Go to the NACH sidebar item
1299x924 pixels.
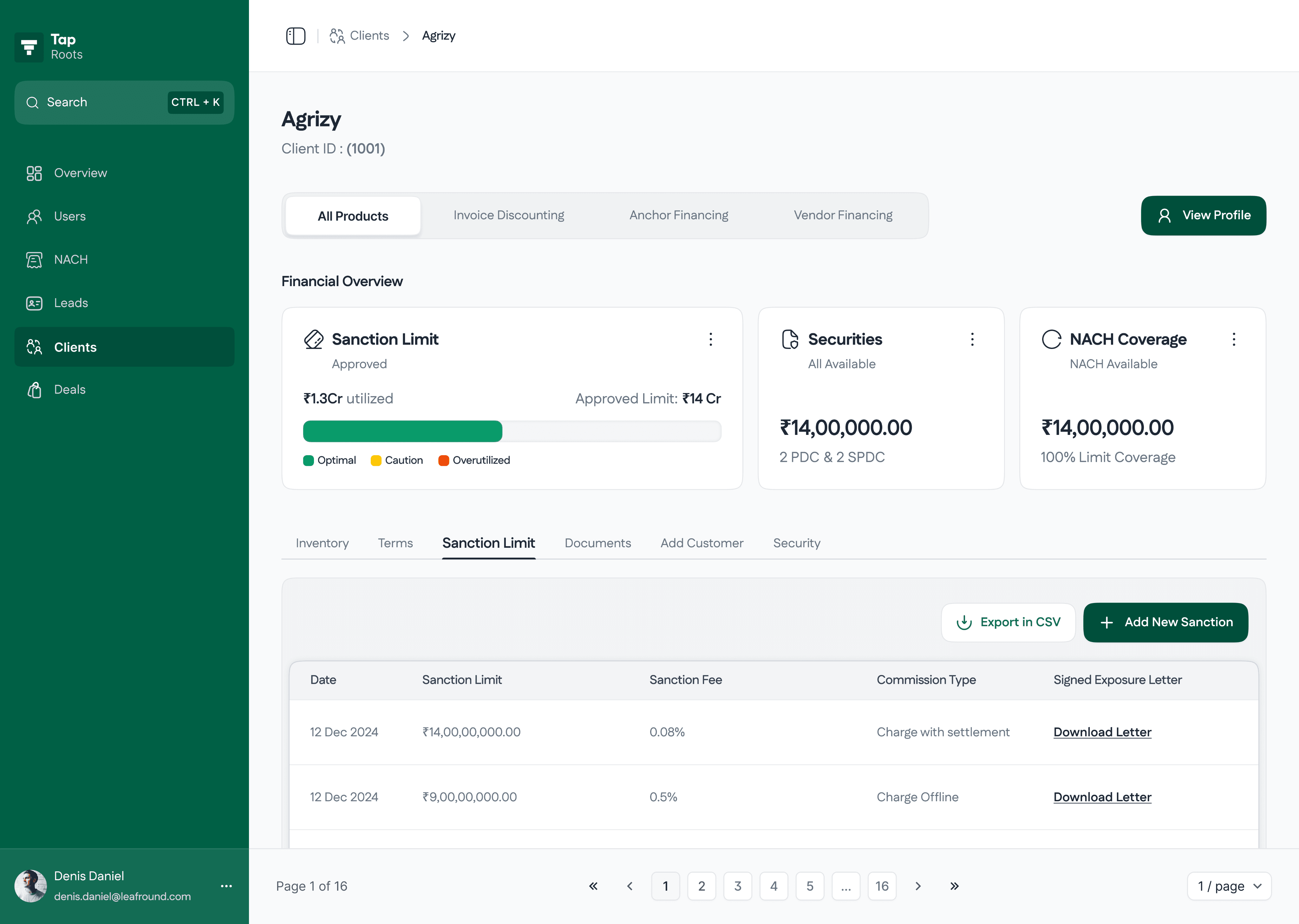pos(70,259)
